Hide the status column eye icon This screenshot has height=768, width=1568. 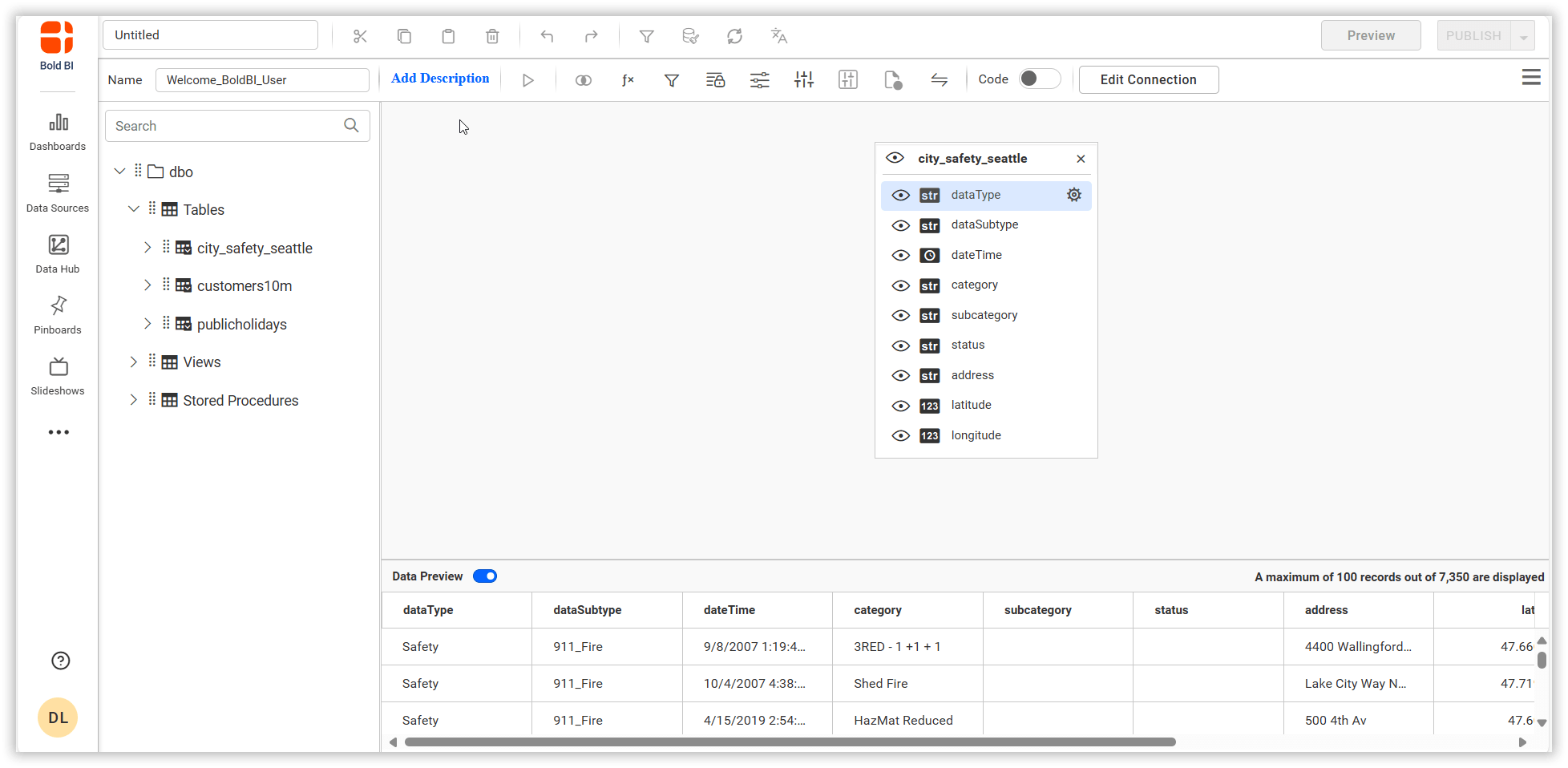tap(901, 346)
